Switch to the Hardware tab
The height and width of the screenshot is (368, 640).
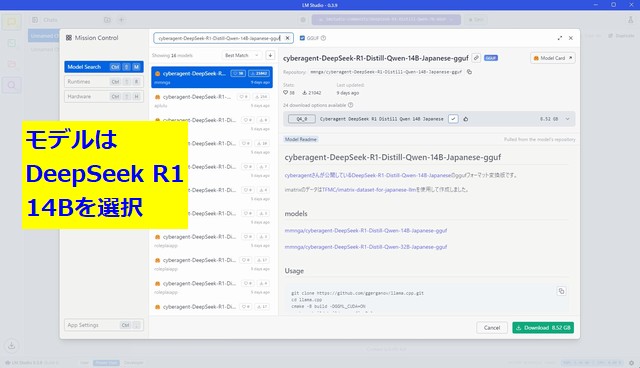[104, 96]
